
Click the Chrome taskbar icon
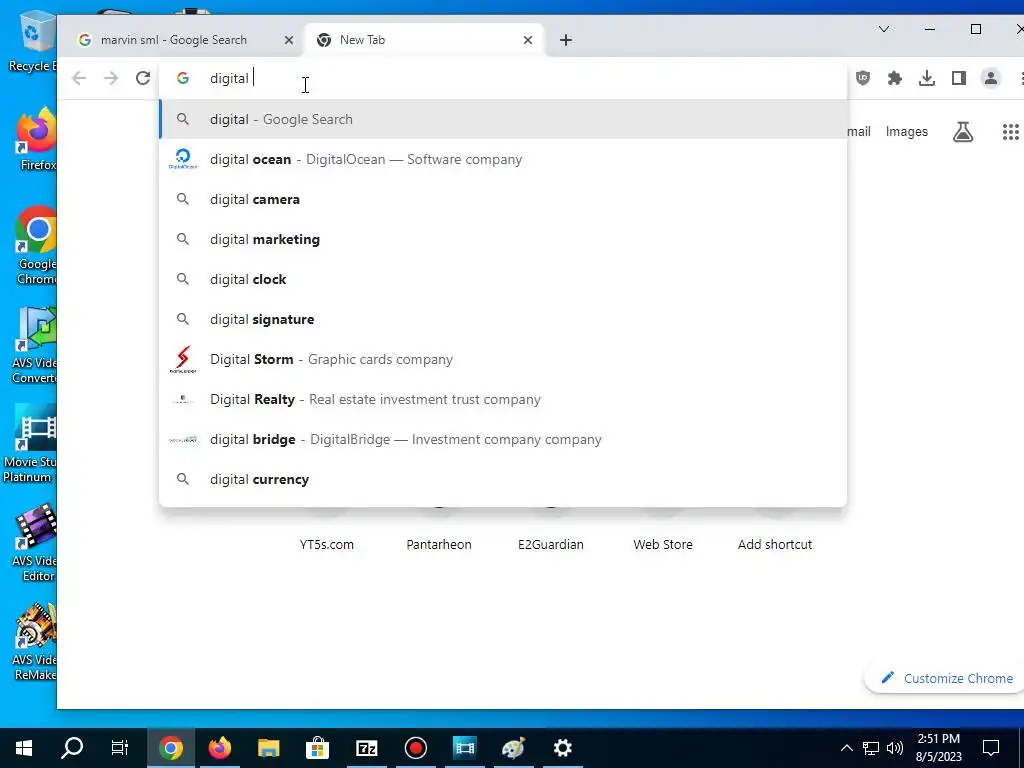click(170, 747)
